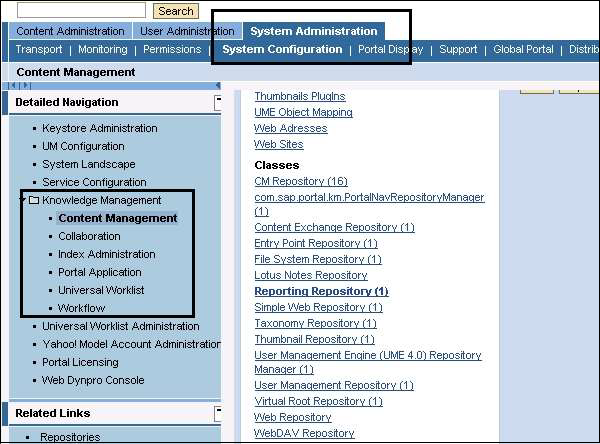600x444 pixels.
Task: Open Reporting Repository (1) link
Action: (x=321, y=292)
